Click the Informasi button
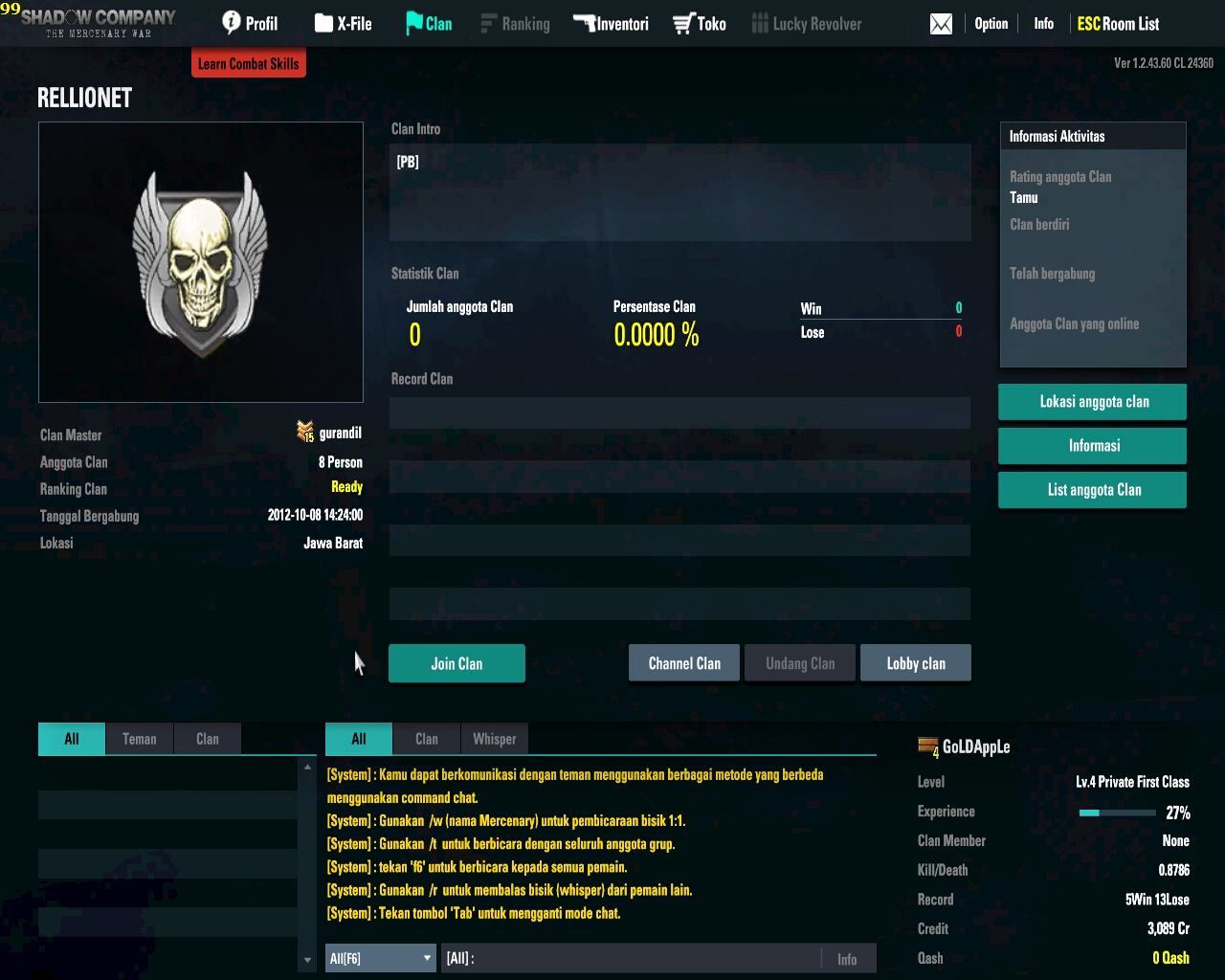1225x980 pixels. 1093,446
